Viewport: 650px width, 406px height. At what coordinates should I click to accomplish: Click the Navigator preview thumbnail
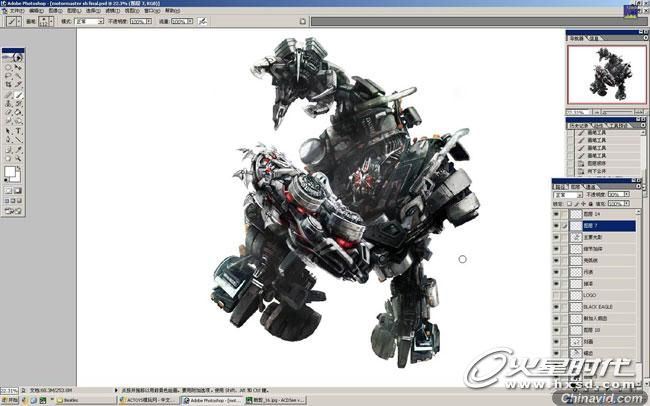click(607, 75)
